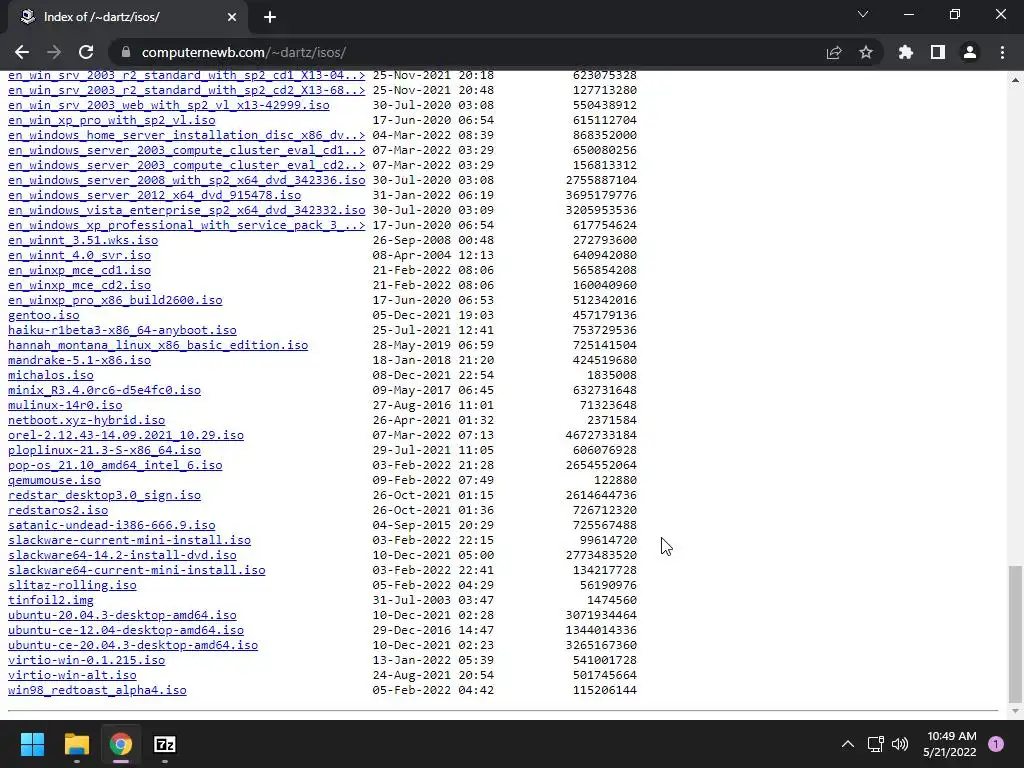The height and width of the screenshot is (768, 1024).
Task: Show hidden system tray icons
Action: [848, 744]
